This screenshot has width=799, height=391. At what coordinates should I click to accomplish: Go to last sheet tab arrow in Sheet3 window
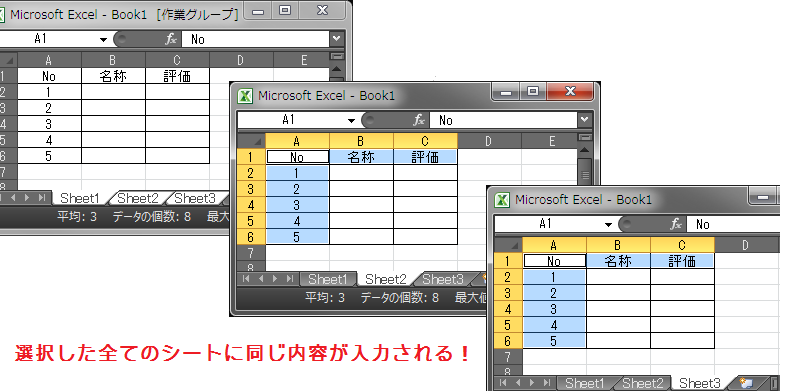tap(546, 382)
